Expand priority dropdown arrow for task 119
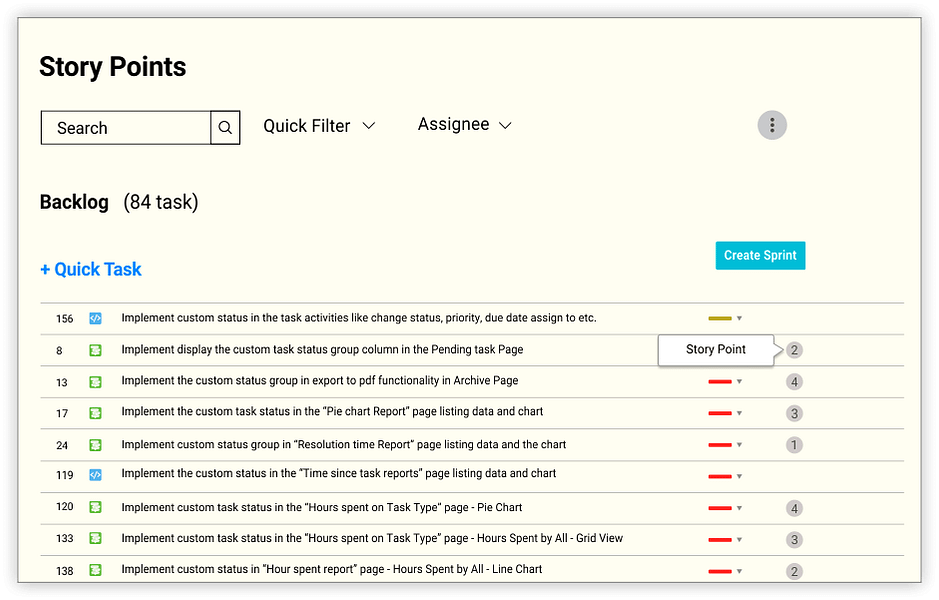 point(740,477)
